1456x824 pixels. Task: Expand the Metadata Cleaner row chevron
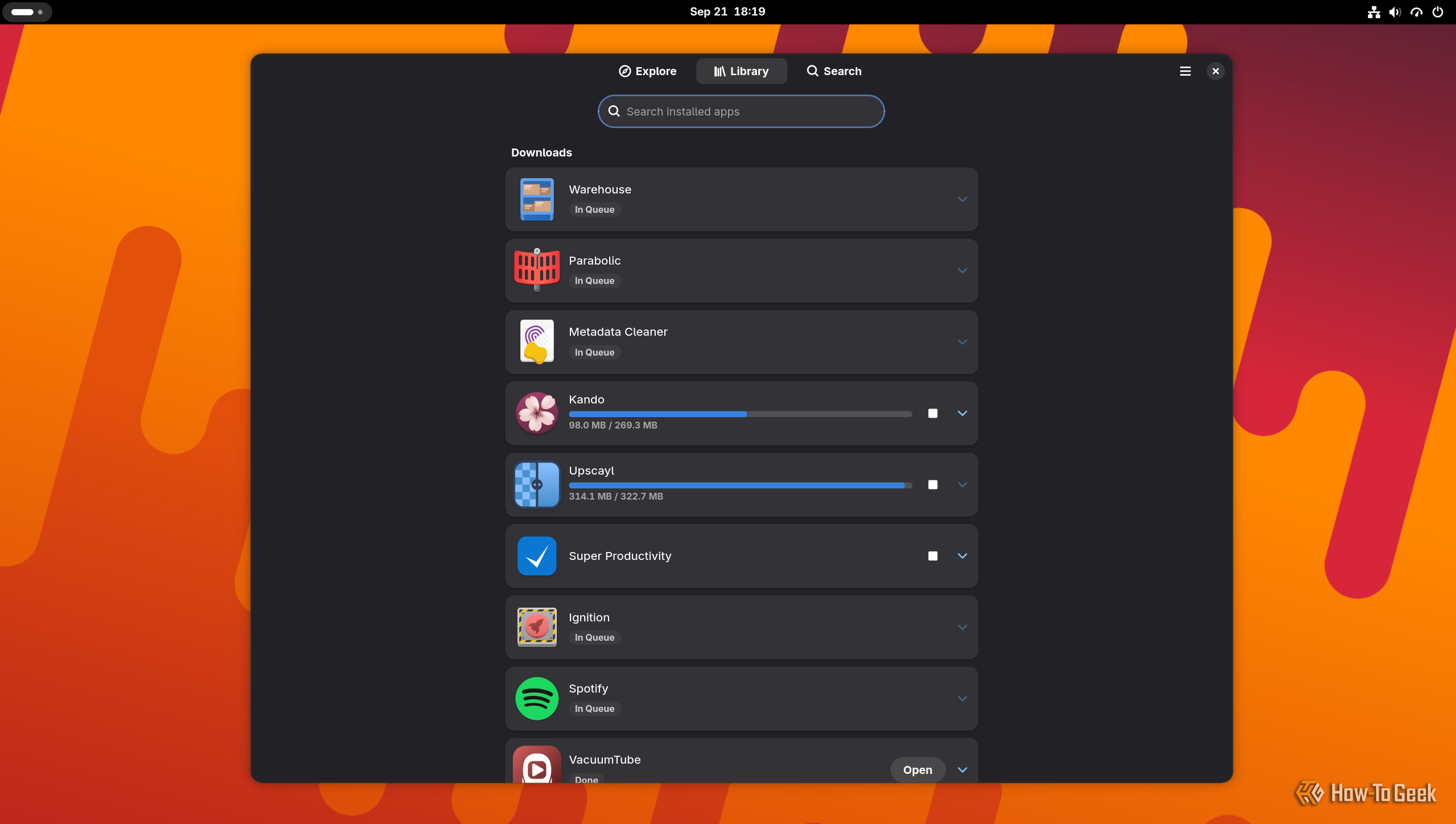tap(962, 341)
